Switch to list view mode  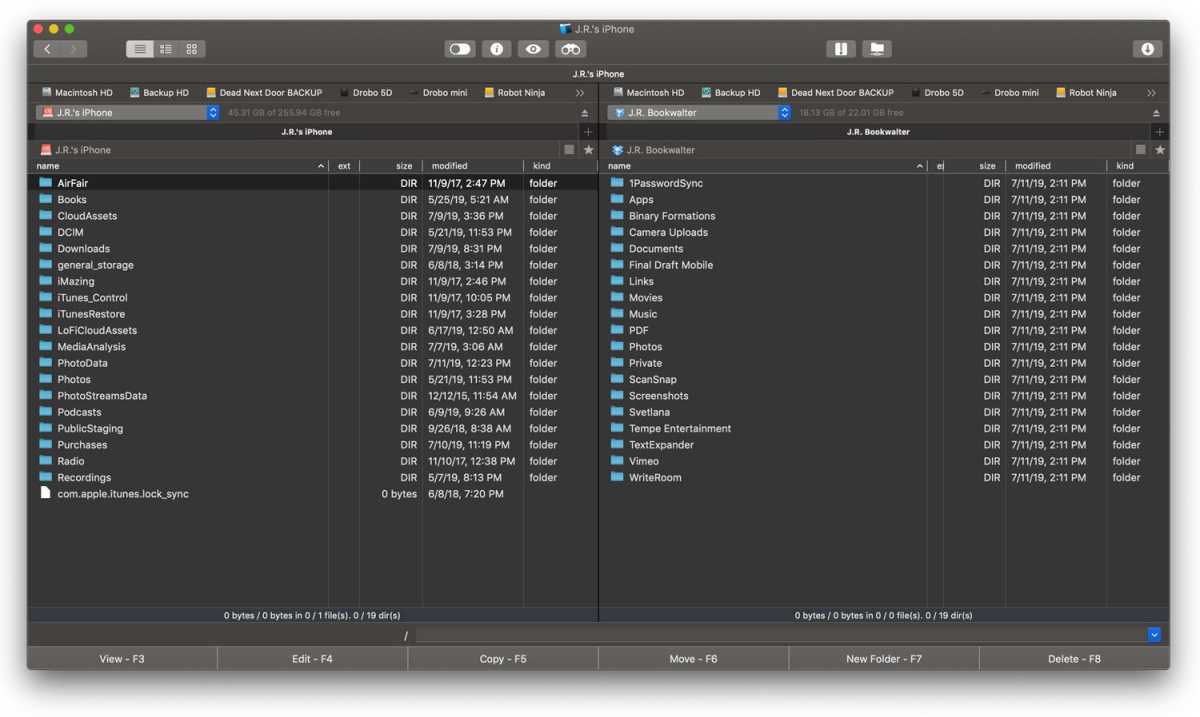(140, 49)
